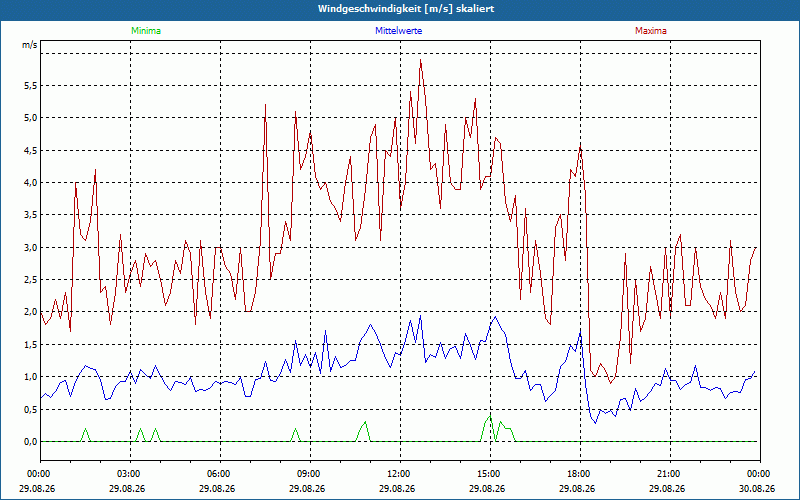The width and height of the screenshot is (800, 500).
Task: Click the Mittelwerte legend label
Action: [x=398, y=31]
